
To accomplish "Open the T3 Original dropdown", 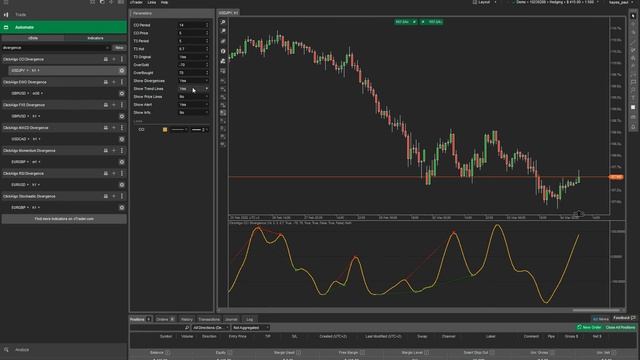I will (193, 57).
